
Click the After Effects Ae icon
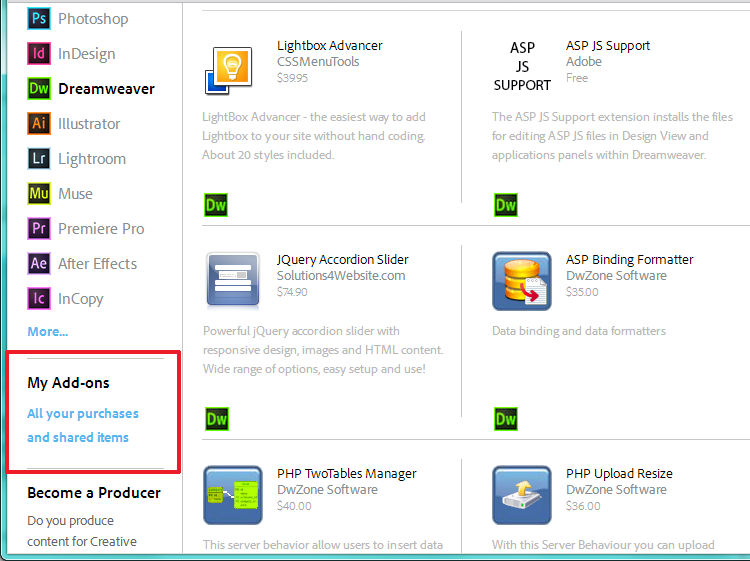[39, 263]
